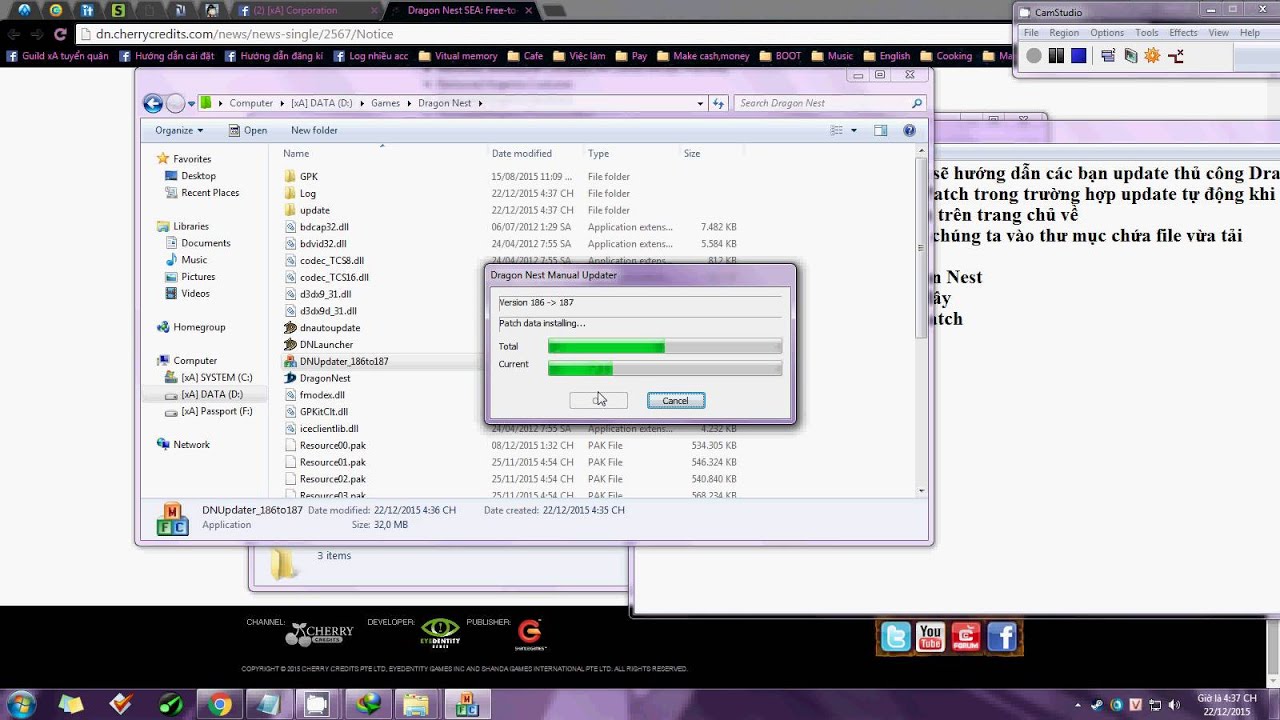Select [xA] Passport (F:) drive

[216, 411]
